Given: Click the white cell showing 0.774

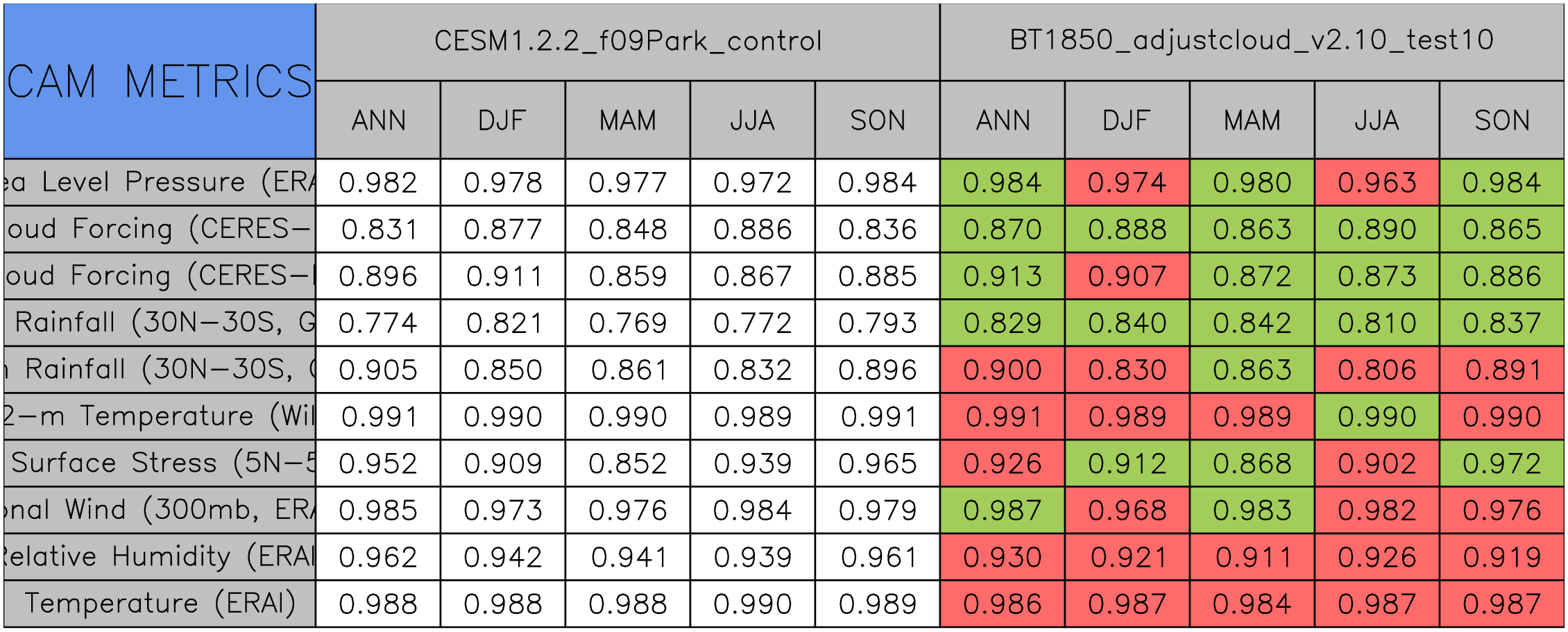Looking at the screenshot, I should point(378,323).
